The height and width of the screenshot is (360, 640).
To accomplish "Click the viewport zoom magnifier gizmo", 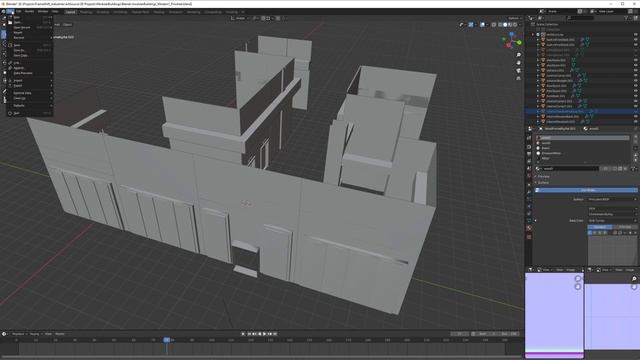I will [x=518, y=55].
